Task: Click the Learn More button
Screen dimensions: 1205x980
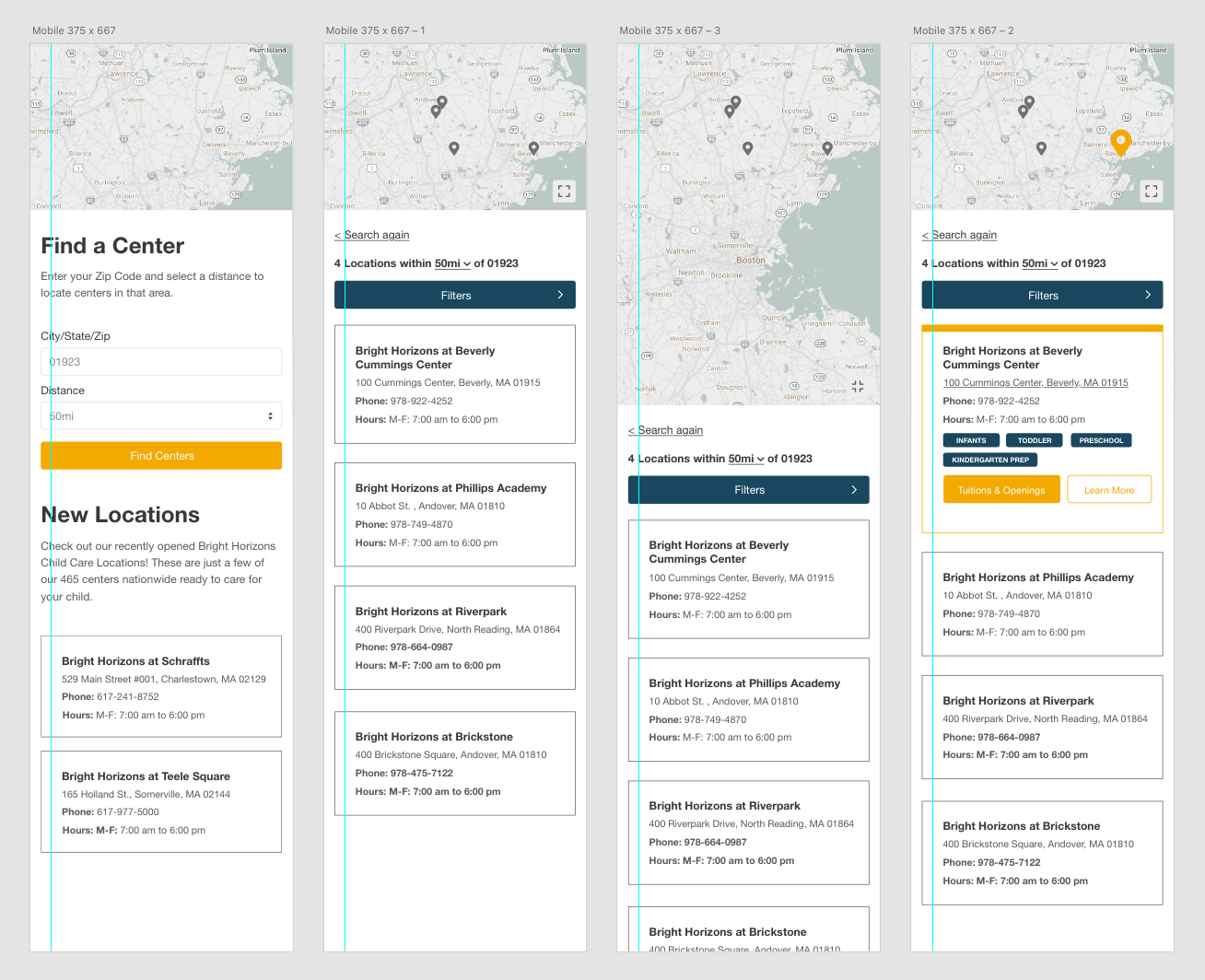Action: tap(1109, 490)
